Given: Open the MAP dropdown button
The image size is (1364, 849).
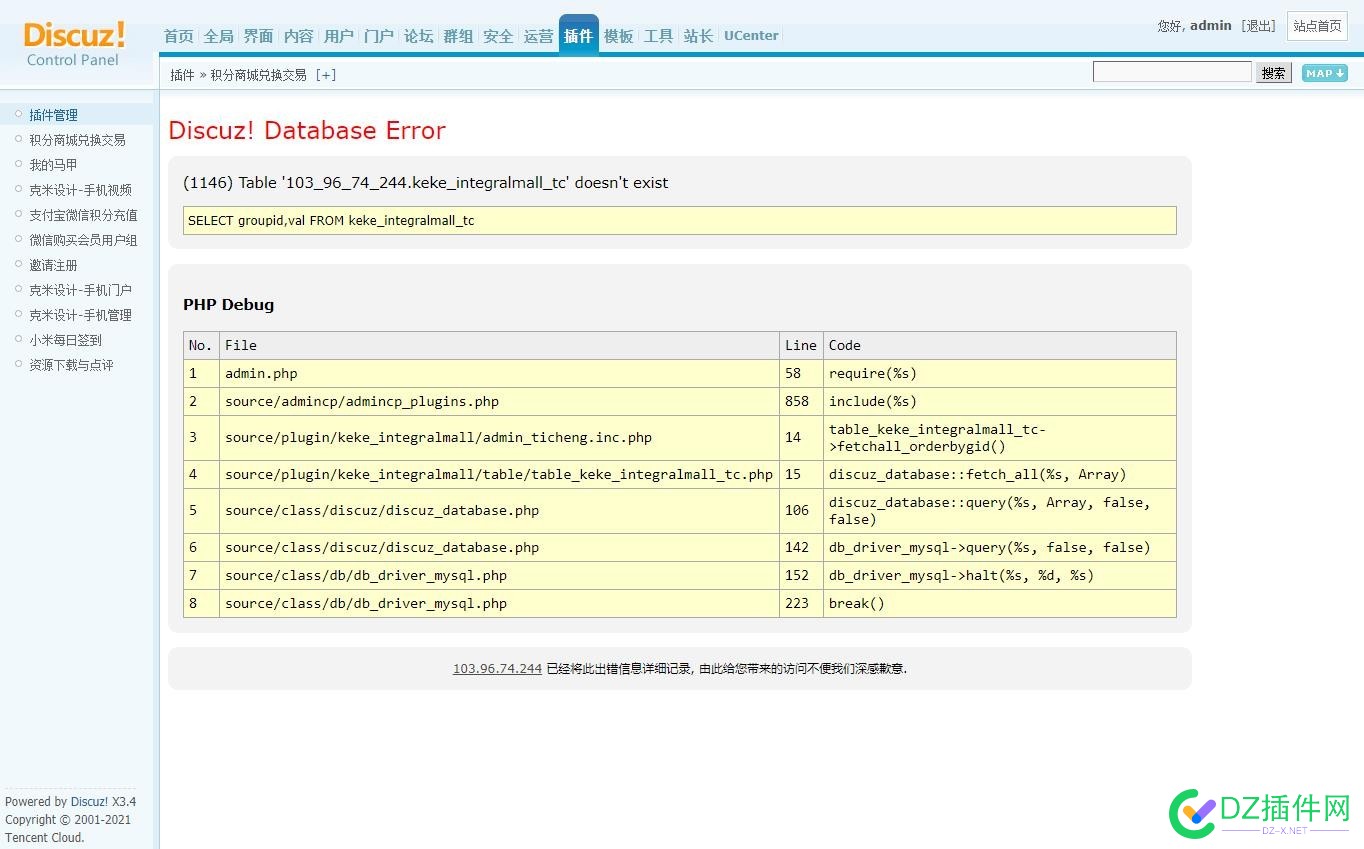Looking at the screenshot, I should point(1324,73).
